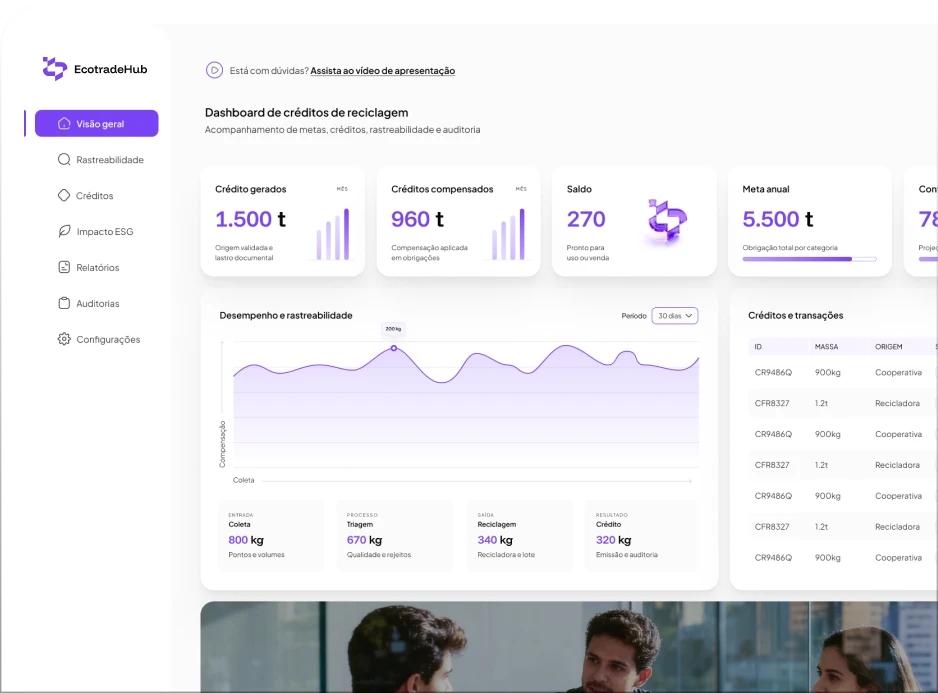
Task: Select the Triagem 670 kg card
Action: 394,535
